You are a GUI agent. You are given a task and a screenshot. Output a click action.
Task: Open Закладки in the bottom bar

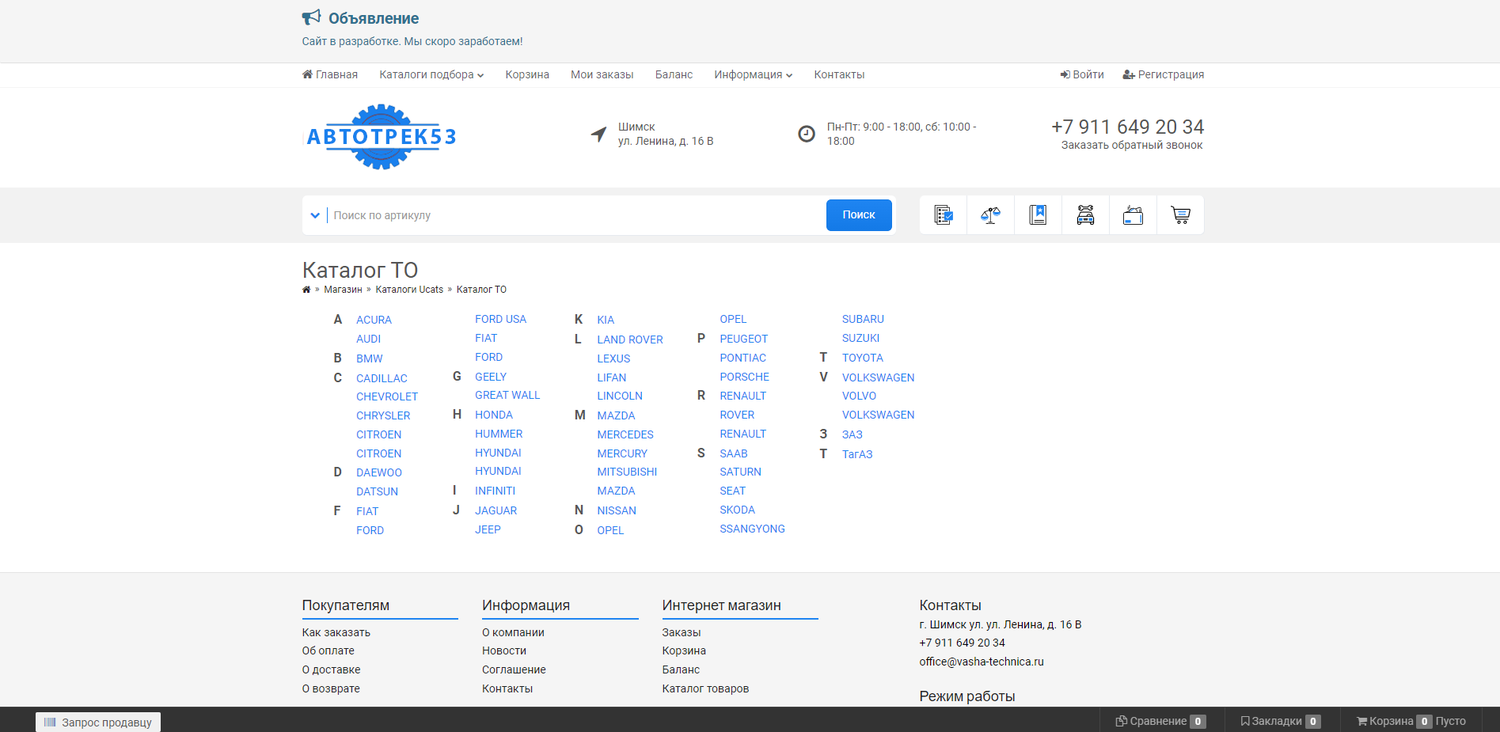pyautogui.click(x=1280, y=721)
